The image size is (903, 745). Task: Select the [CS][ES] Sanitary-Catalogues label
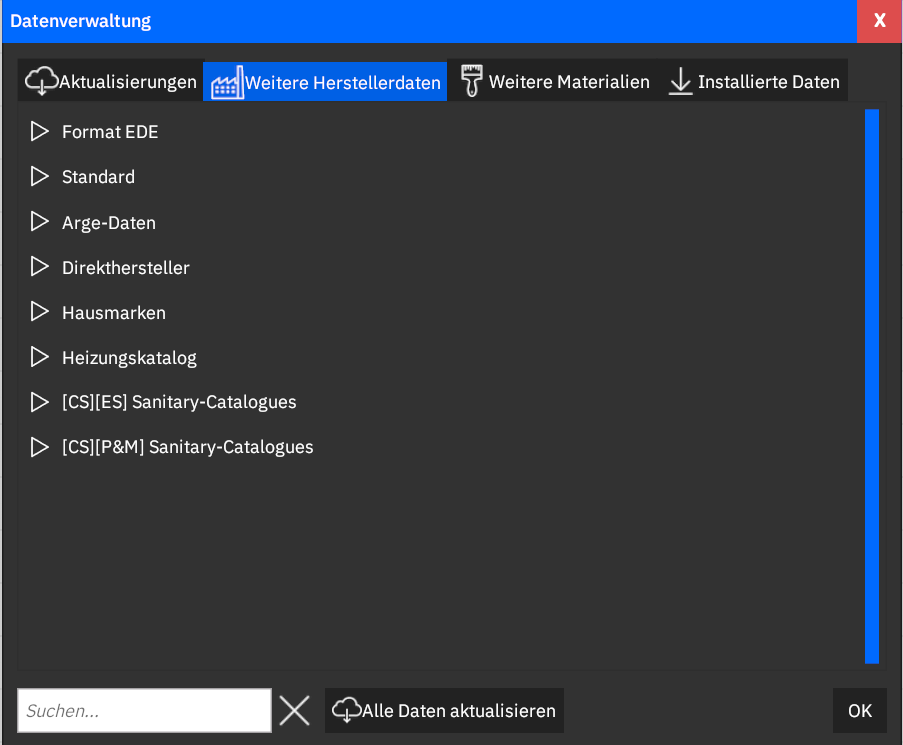coord(179,402)
